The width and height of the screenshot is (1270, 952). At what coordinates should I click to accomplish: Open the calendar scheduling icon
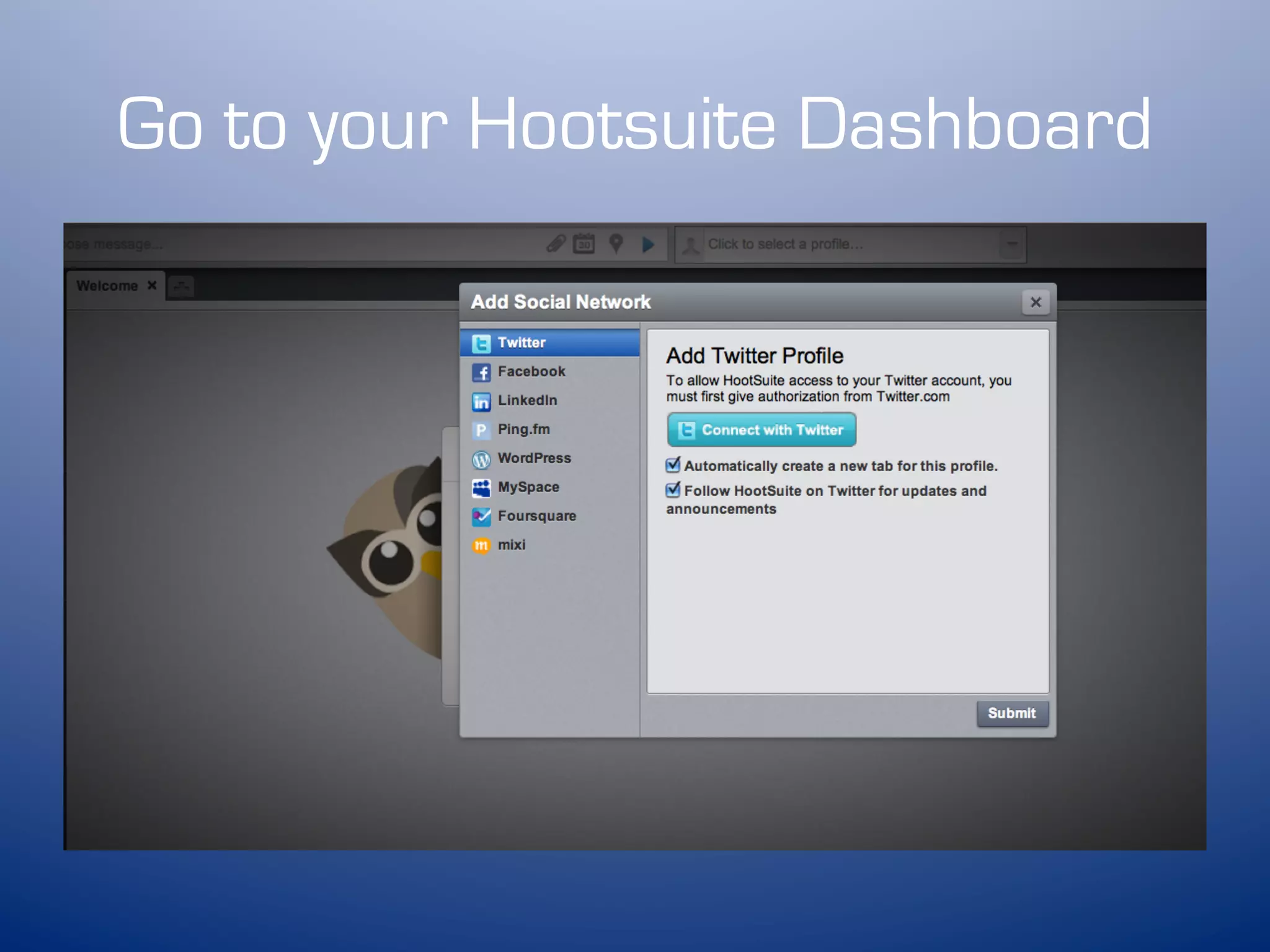tap(584, 244)
